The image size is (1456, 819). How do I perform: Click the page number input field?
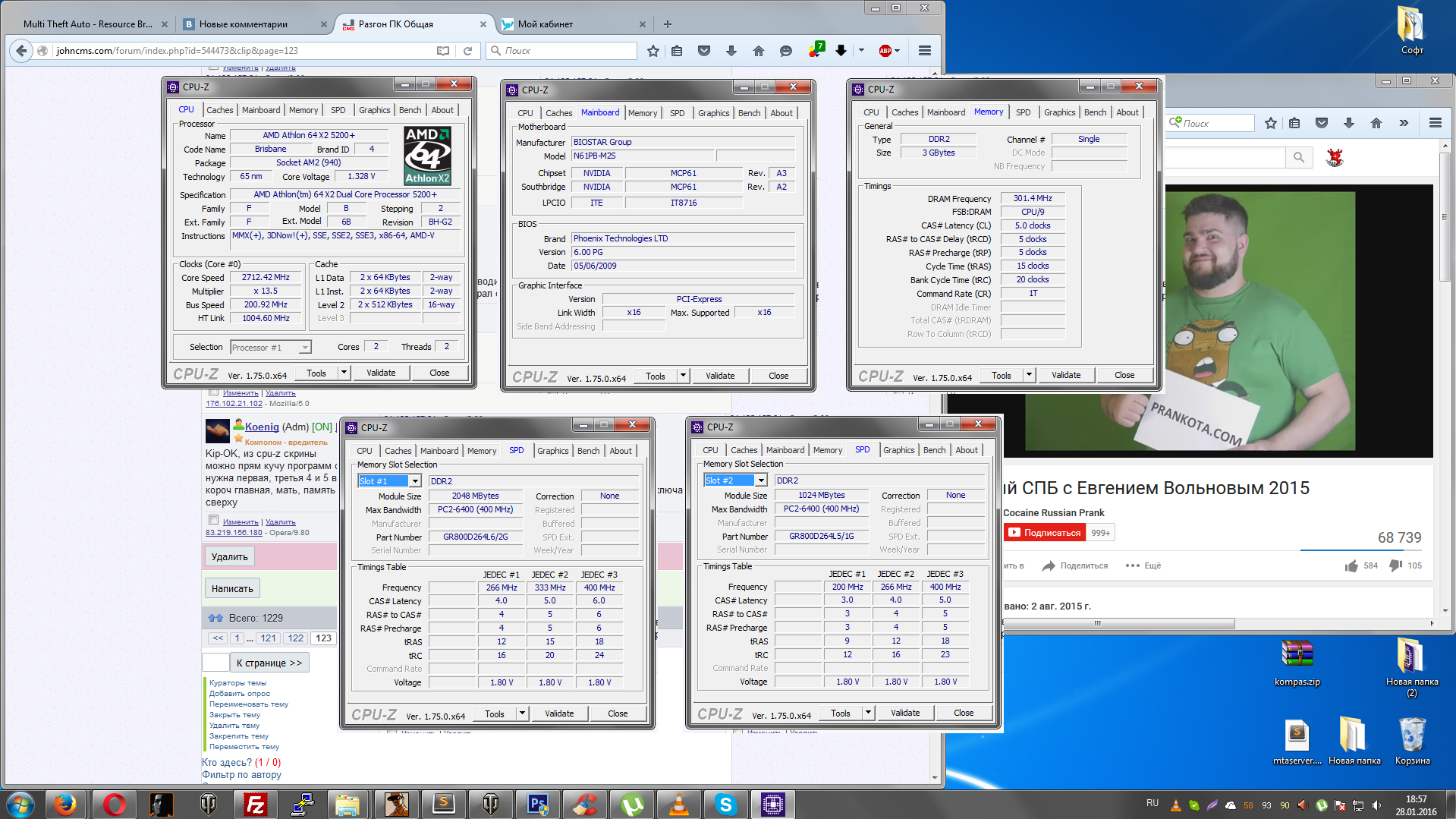(215, 663)
